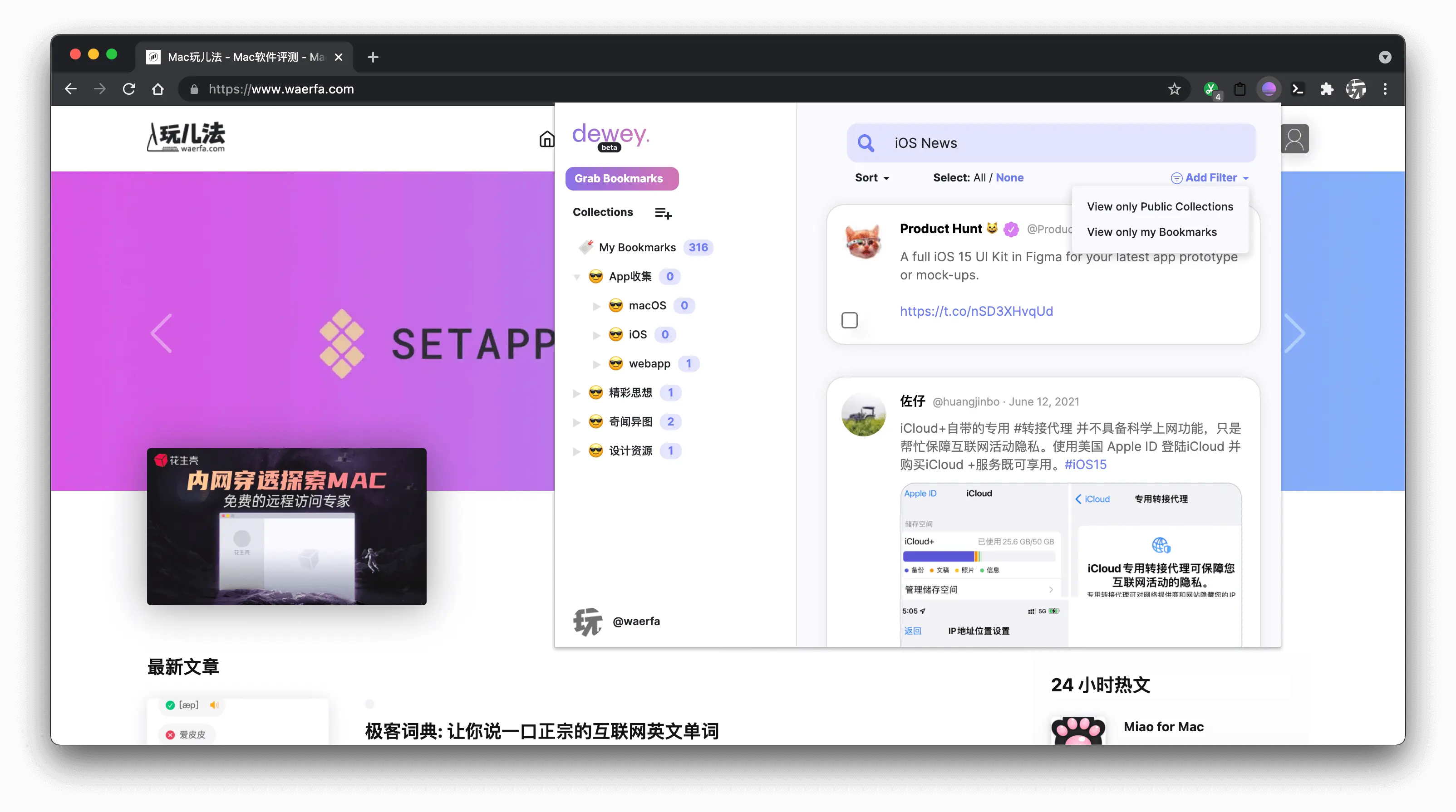Open the 极客词典 article title
The image size is (1456, 812).
click(x=541, y=731)
